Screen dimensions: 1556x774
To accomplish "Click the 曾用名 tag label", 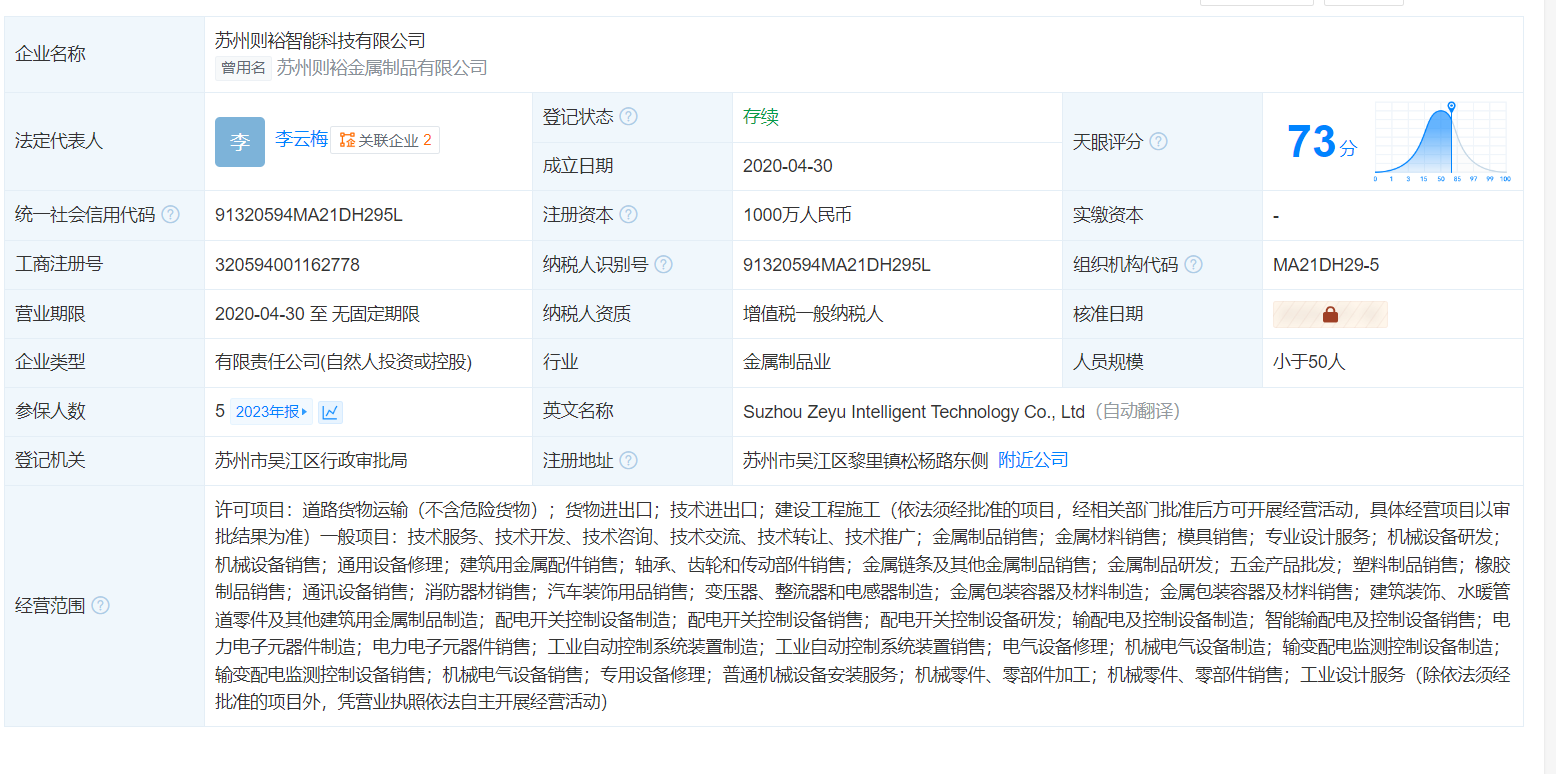I will tap(243, 68).
